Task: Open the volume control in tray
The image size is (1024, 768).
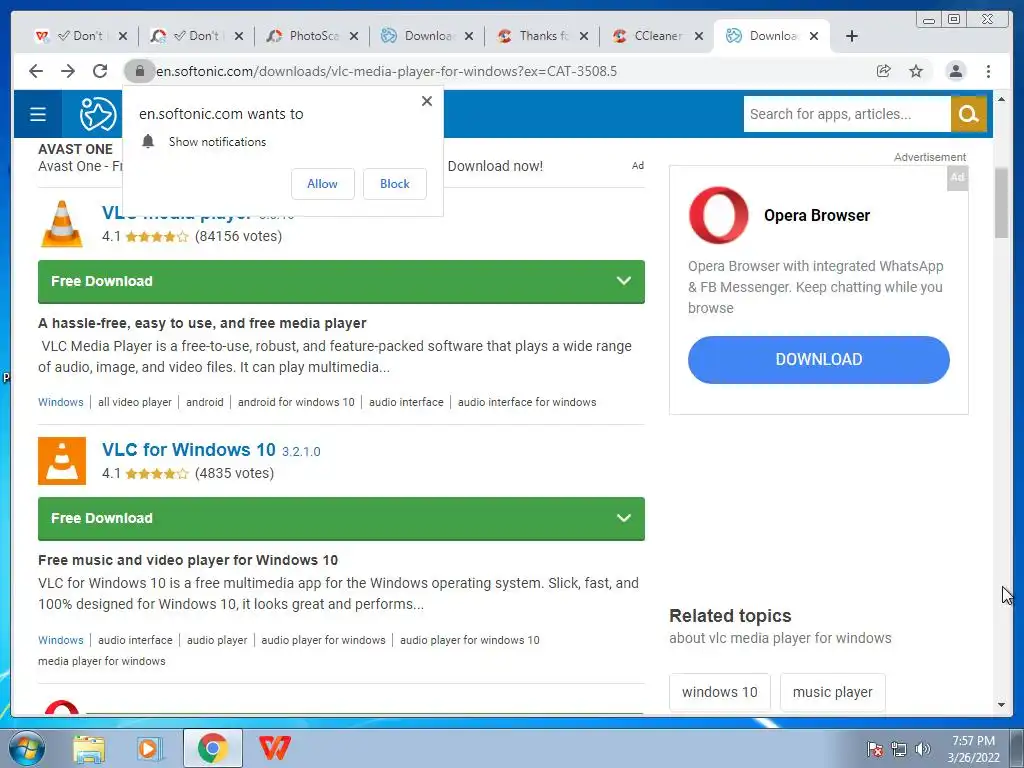Action: 923,749
